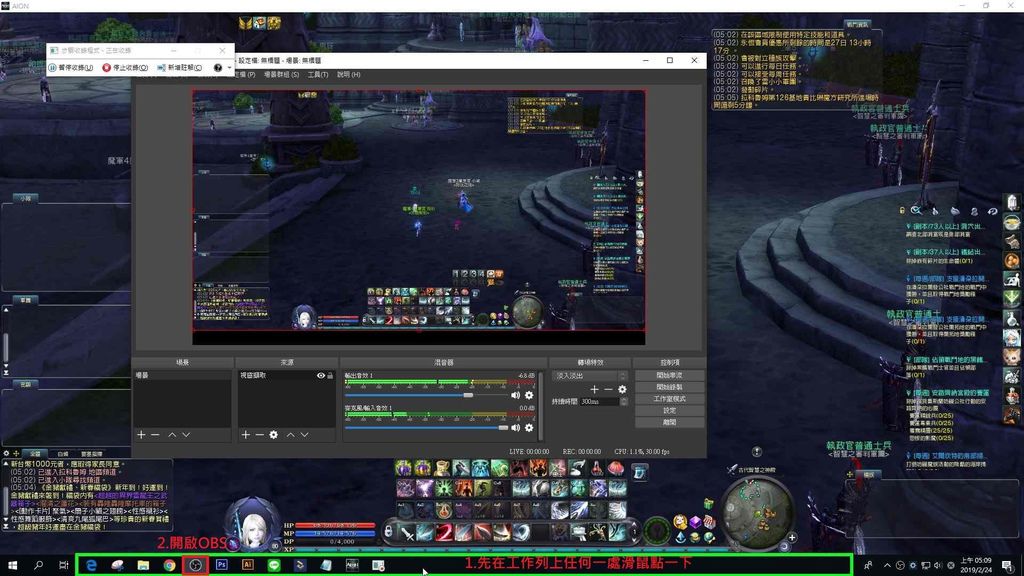Viewport: 1024px width, 576px height.
Task: Move the source up in the list
Action: tap(291, 434)
